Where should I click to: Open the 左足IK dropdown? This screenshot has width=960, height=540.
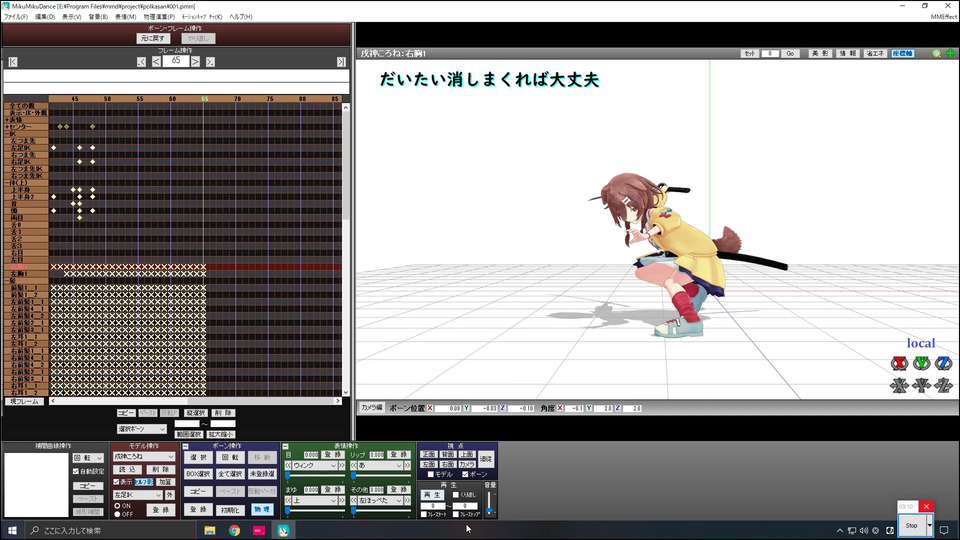138,495
